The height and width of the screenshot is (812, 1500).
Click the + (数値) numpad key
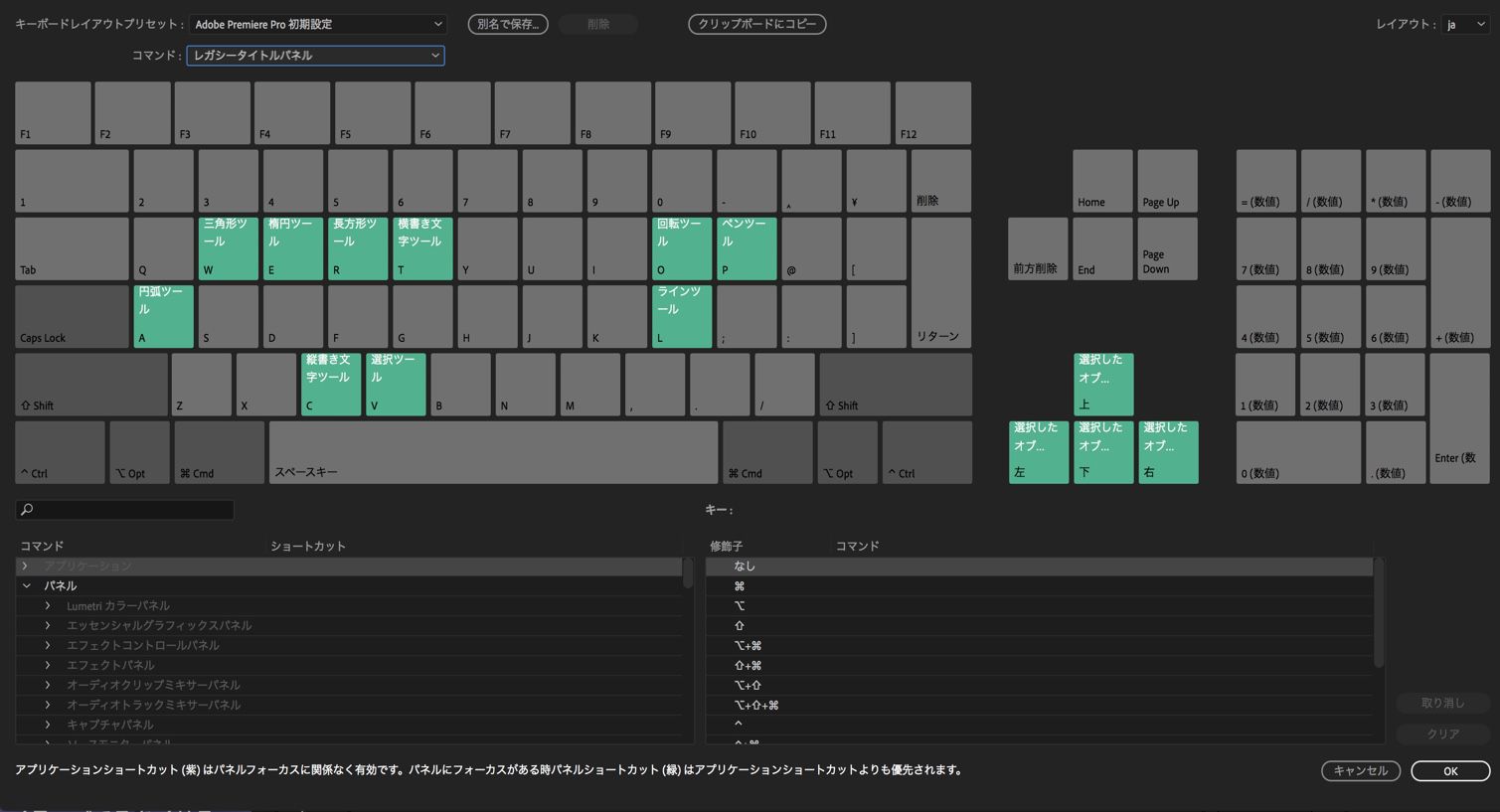coord(1460,282)
